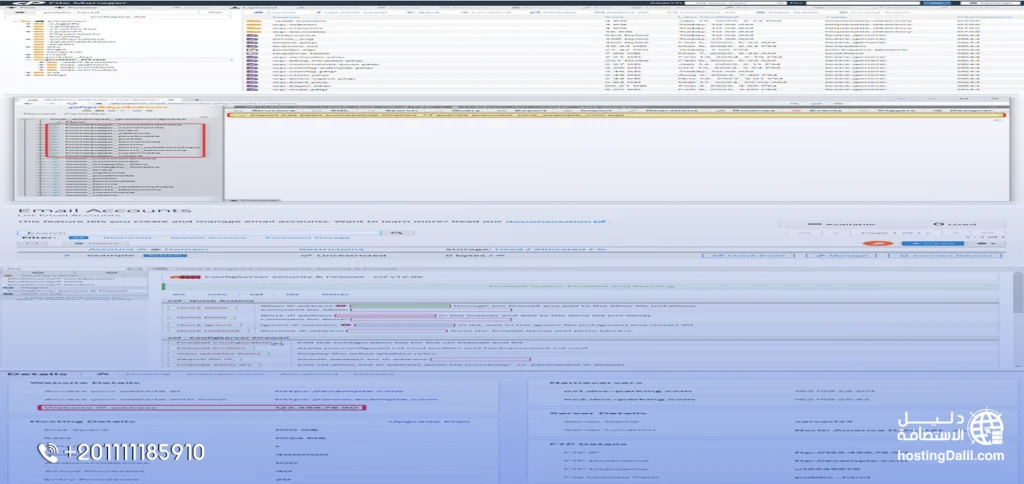Open the Upgrade Plan link in Hosting Details
Viewport: 1024px width, 484px height.
coord(429,422)
